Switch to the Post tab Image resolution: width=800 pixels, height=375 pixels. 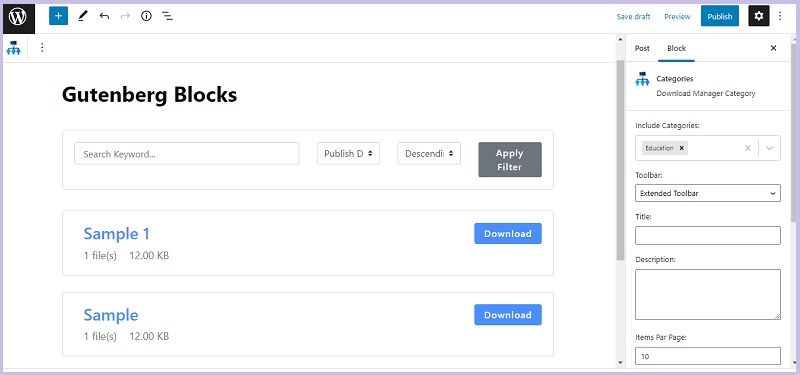coord(642,48)
